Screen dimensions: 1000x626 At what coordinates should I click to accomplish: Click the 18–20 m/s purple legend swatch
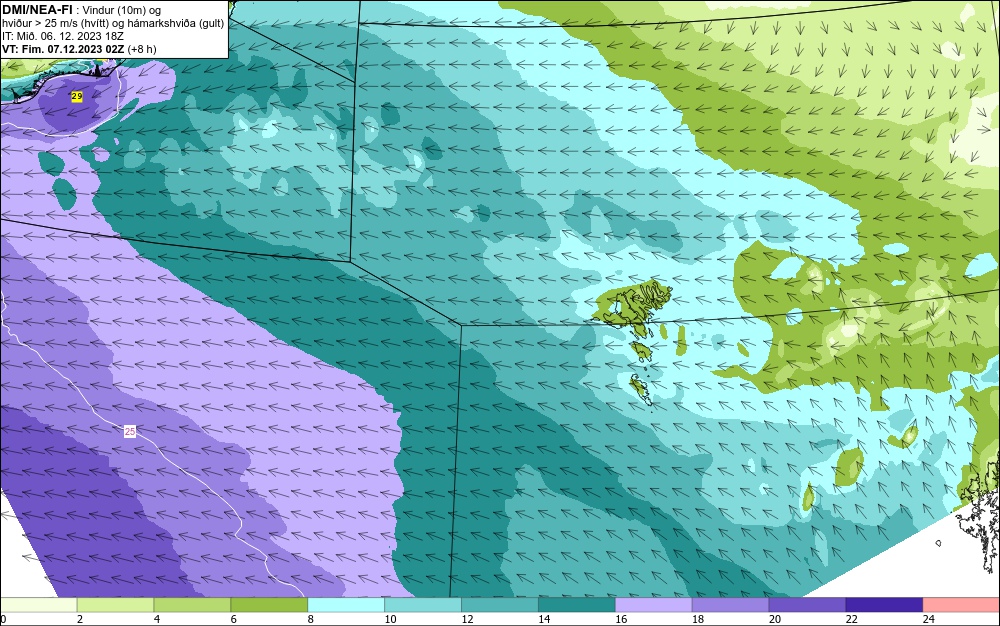730,605
